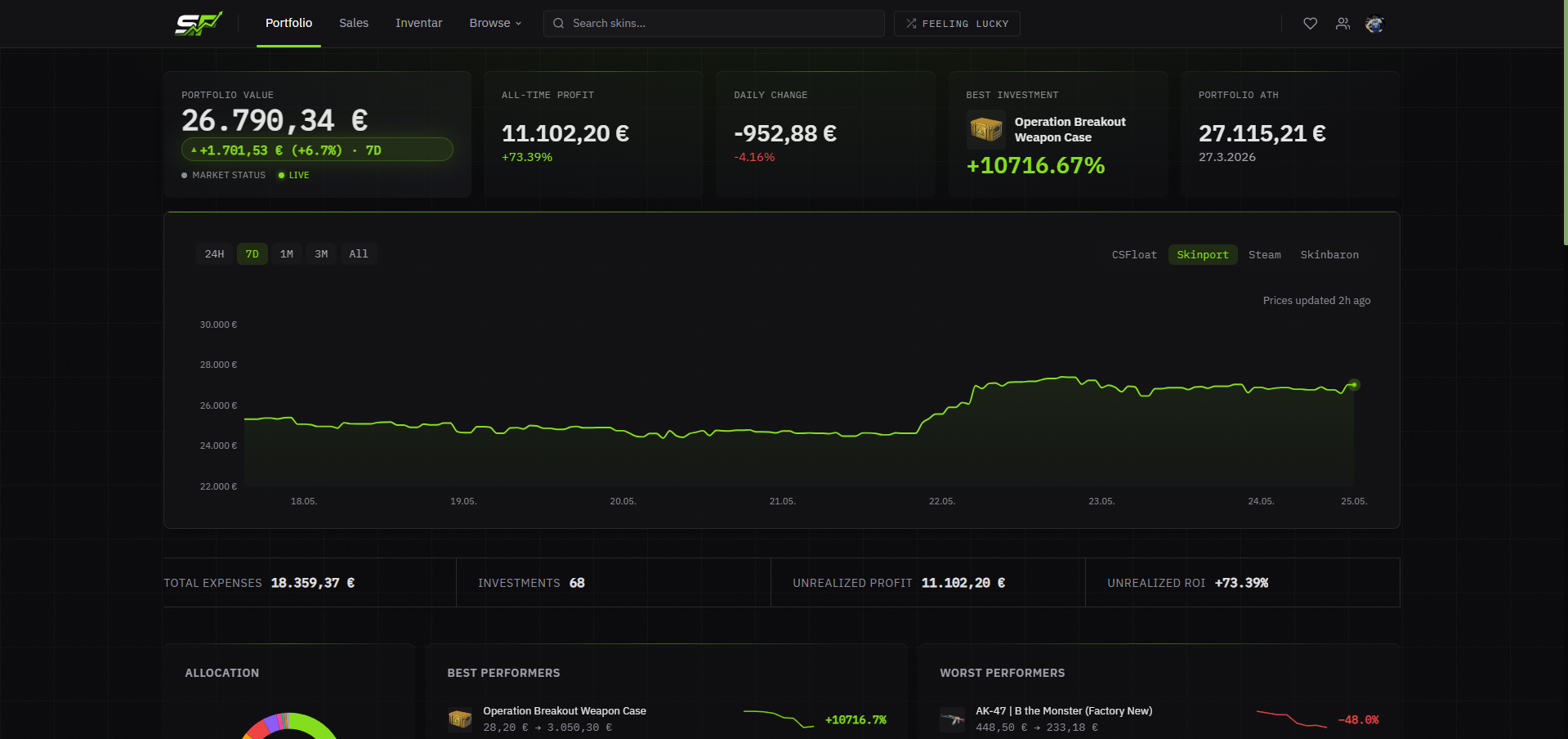Click the 7D gain badge under portfolio value
This screenshot has height=739, width=1568.
[317, 150]
